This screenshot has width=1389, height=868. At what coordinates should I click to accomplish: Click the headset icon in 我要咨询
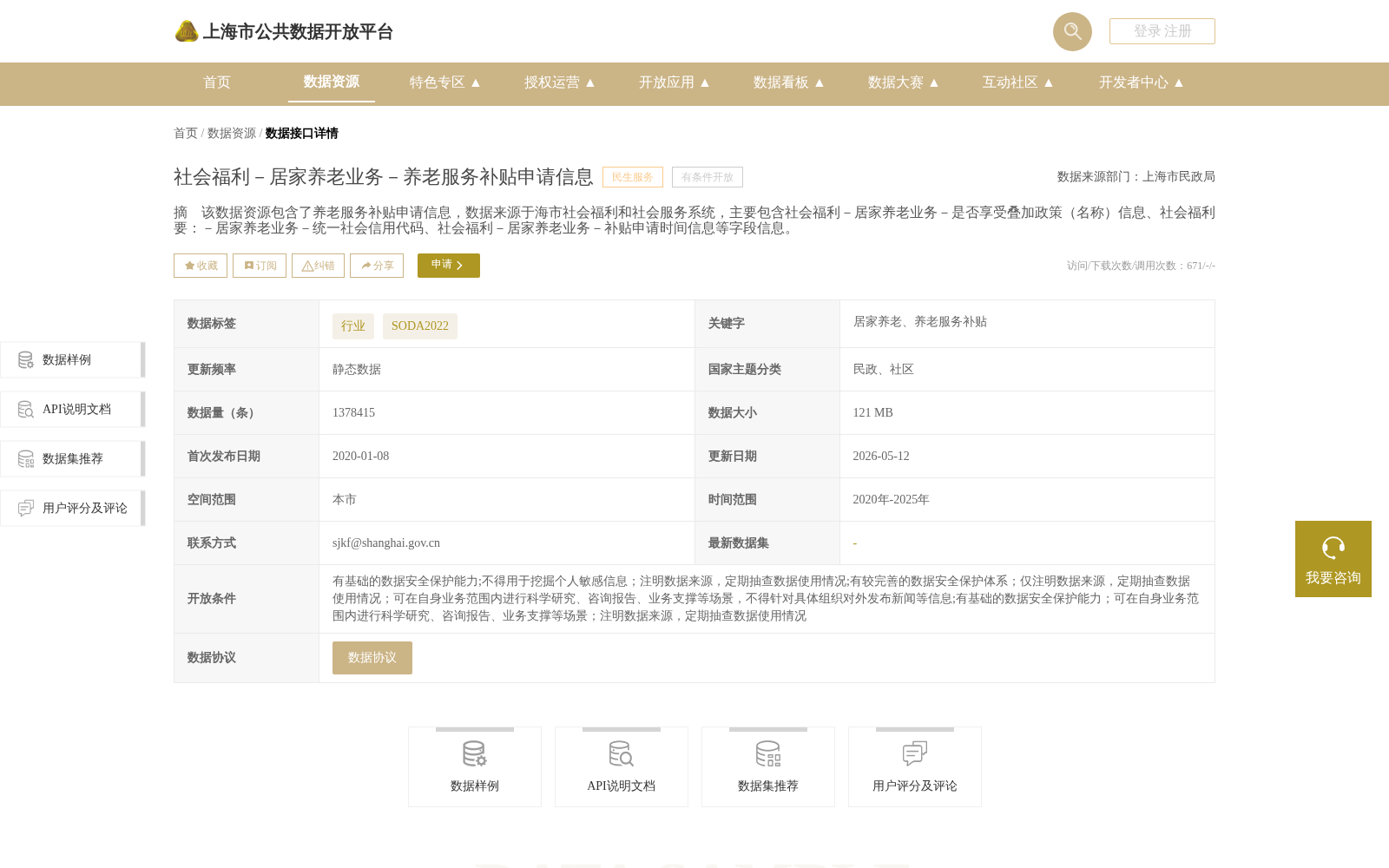pos(1333,548)
